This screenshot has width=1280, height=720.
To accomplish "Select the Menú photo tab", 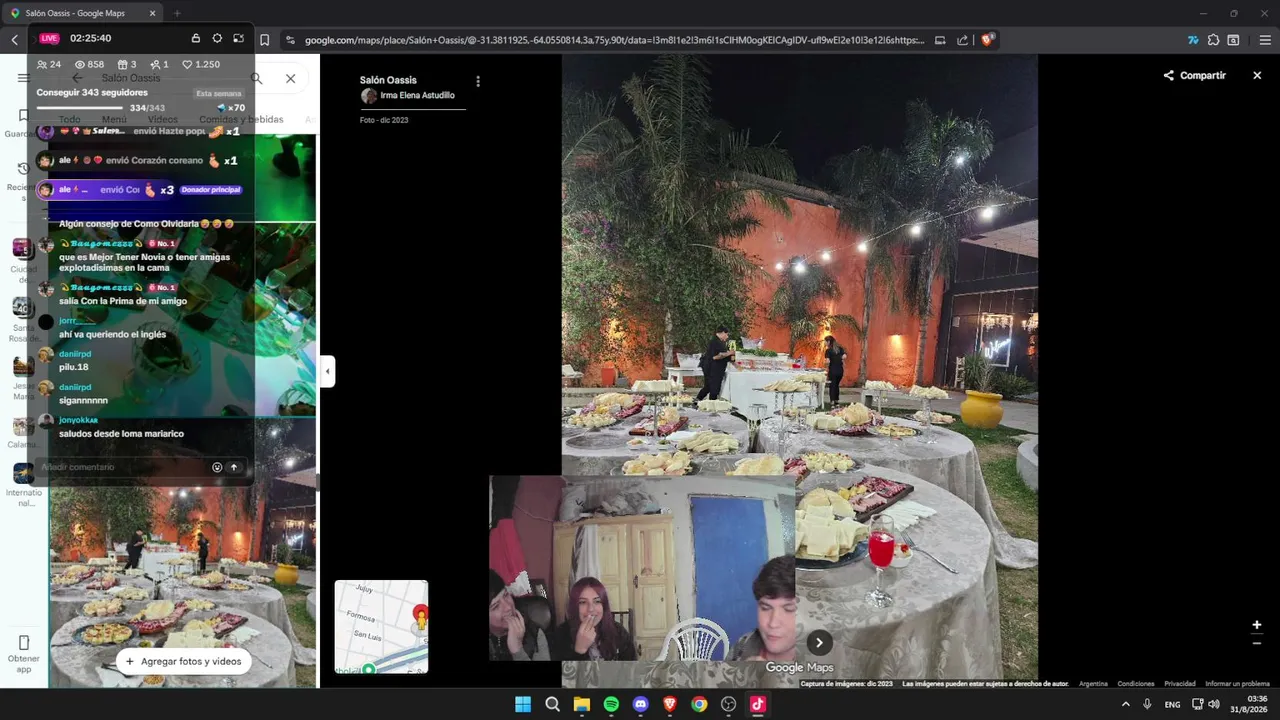I will [114, 119].
